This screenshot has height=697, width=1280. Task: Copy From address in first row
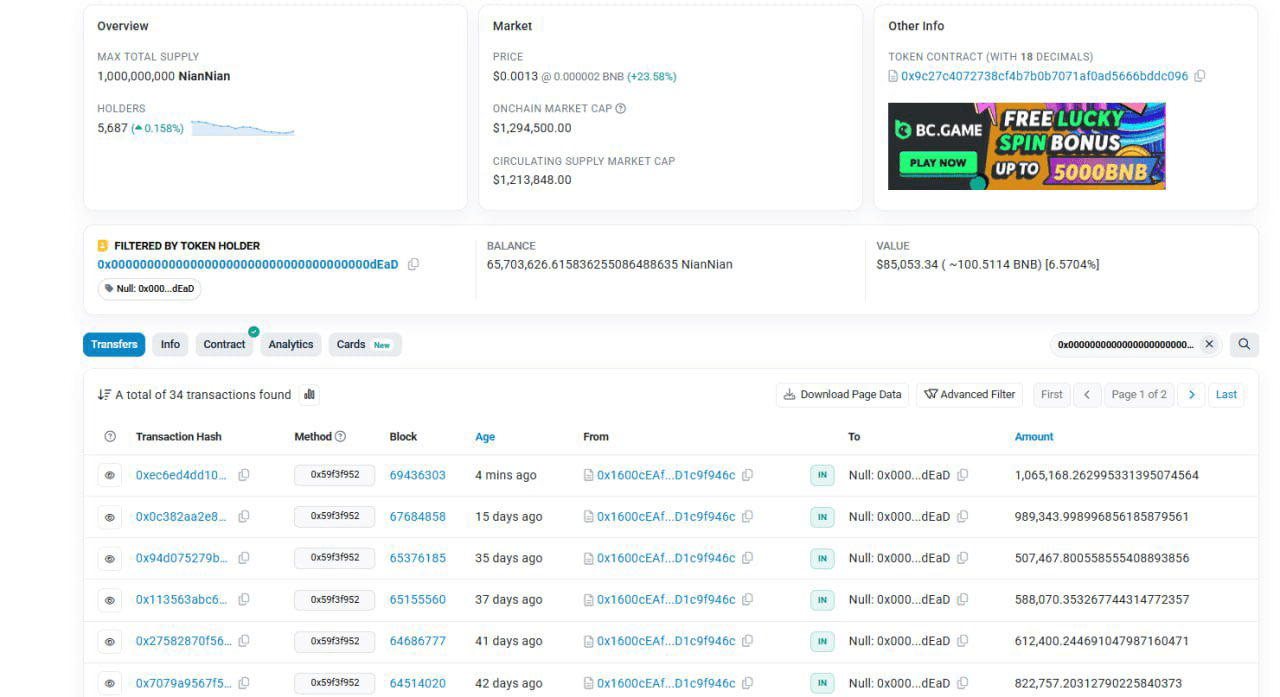point(748,475)
